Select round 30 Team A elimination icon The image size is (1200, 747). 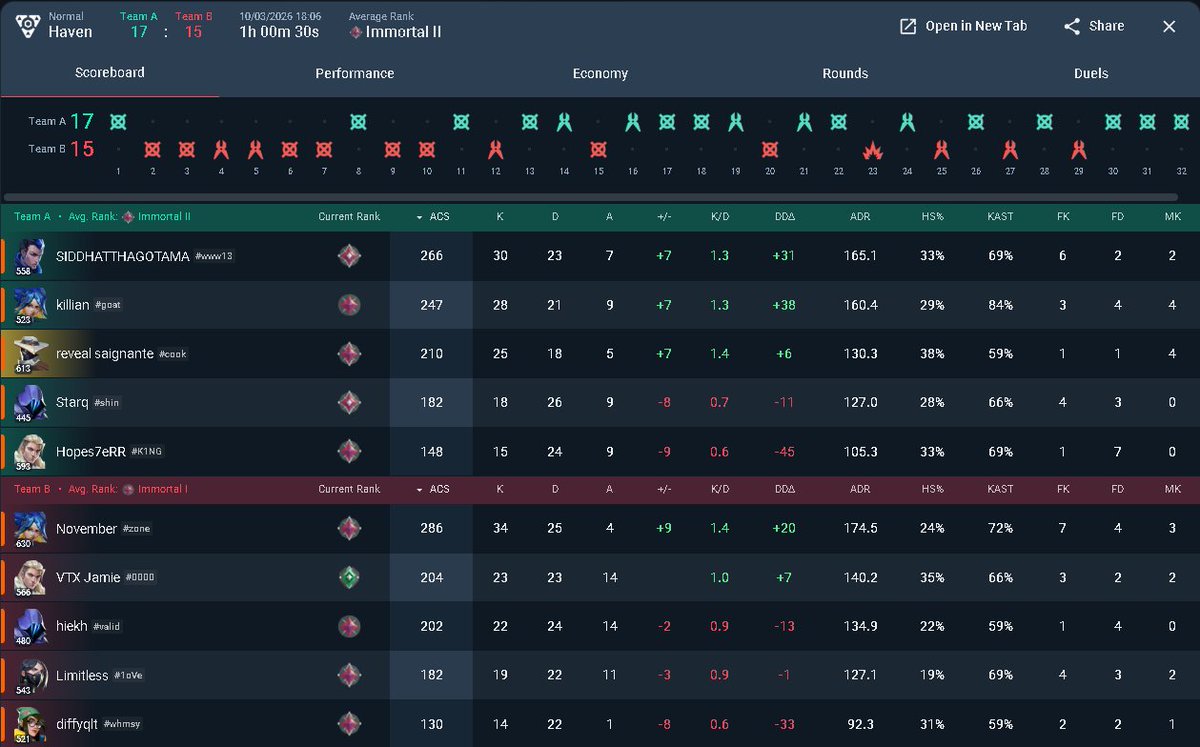pos(1113,122)
